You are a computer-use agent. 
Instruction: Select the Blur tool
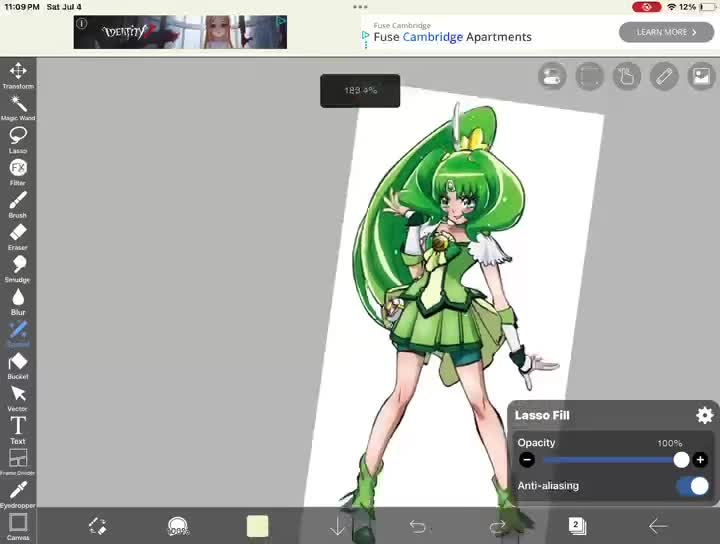click(x=18, y=302)
